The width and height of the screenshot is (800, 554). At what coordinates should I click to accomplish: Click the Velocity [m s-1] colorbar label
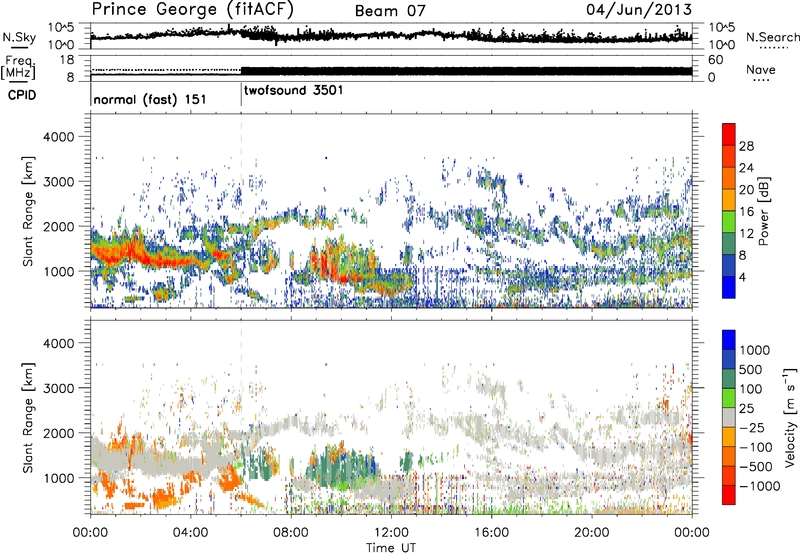pos(790,417)
